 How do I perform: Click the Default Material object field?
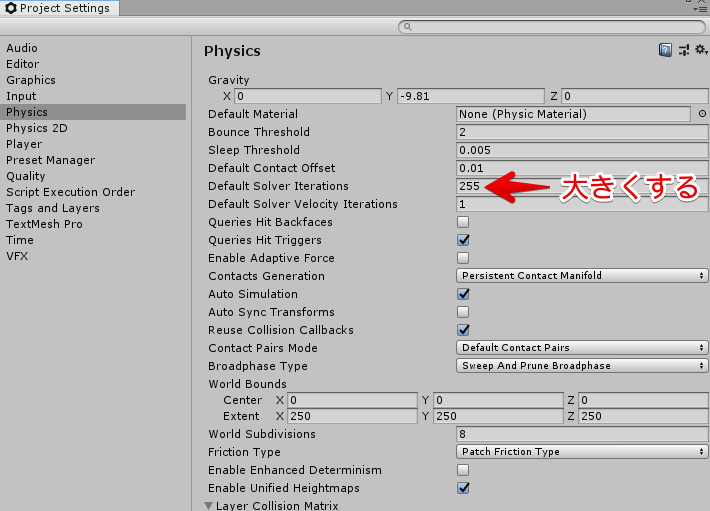[x=573, y=114]
